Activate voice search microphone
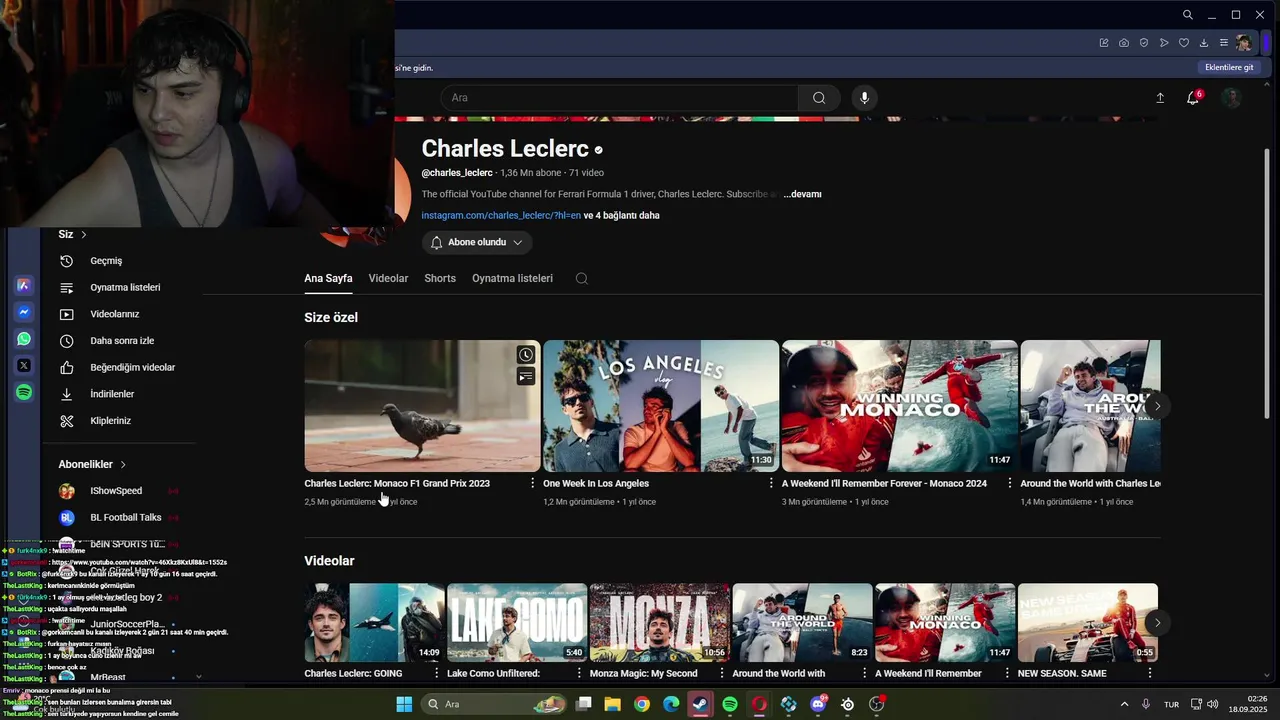The image size is (1280, 720). tap(865, 97)
